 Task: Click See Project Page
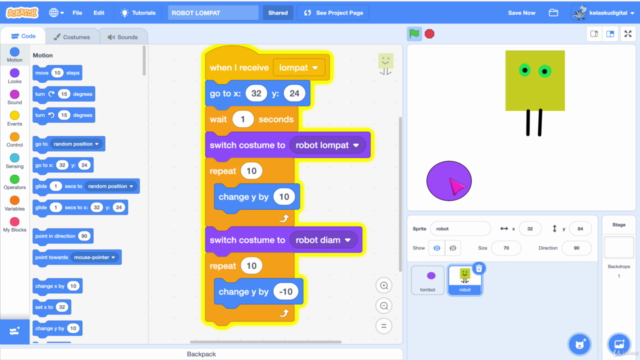click(x=334, y=13)
